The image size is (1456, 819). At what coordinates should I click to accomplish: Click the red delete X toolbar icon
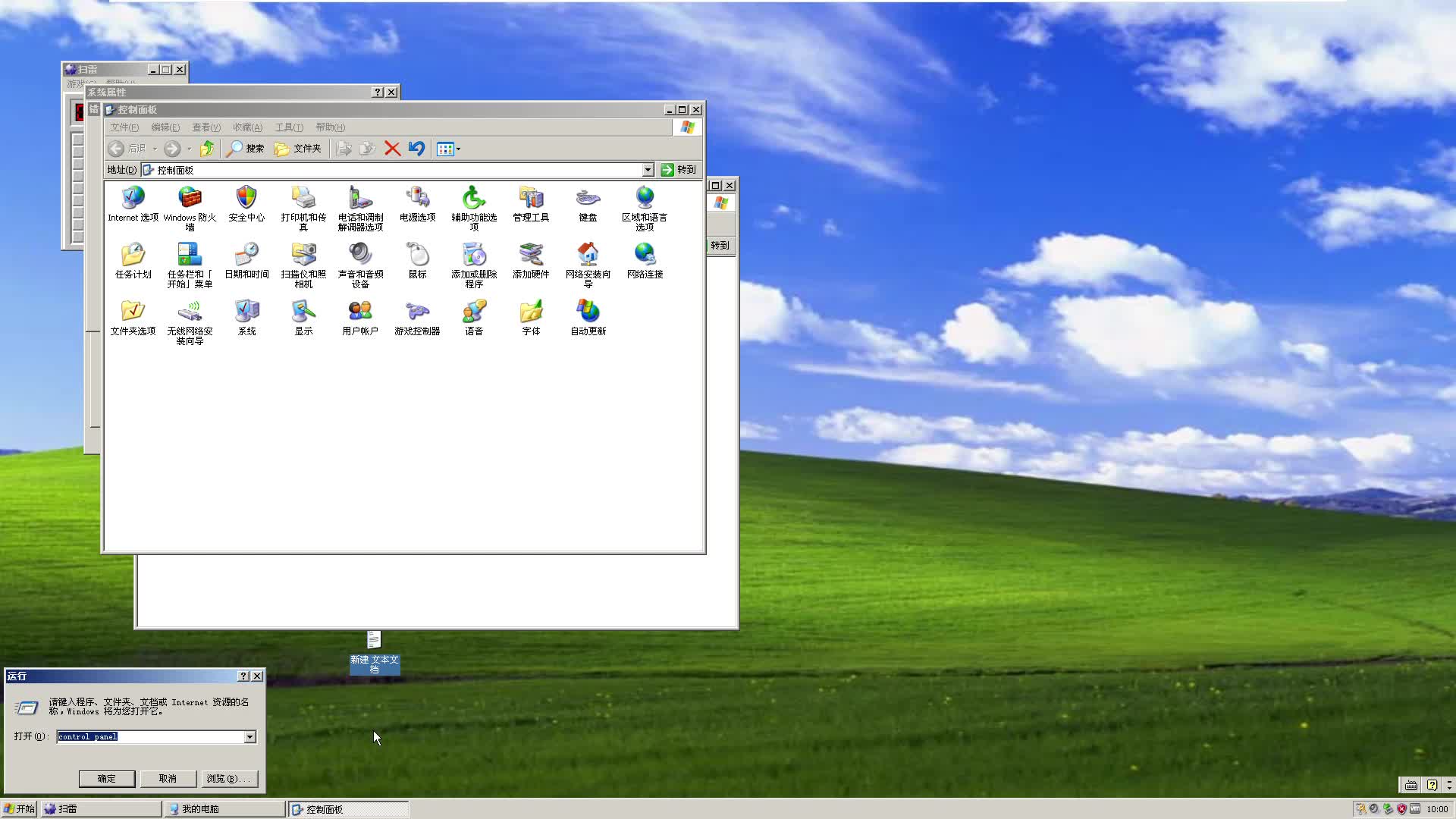(392, 149)
